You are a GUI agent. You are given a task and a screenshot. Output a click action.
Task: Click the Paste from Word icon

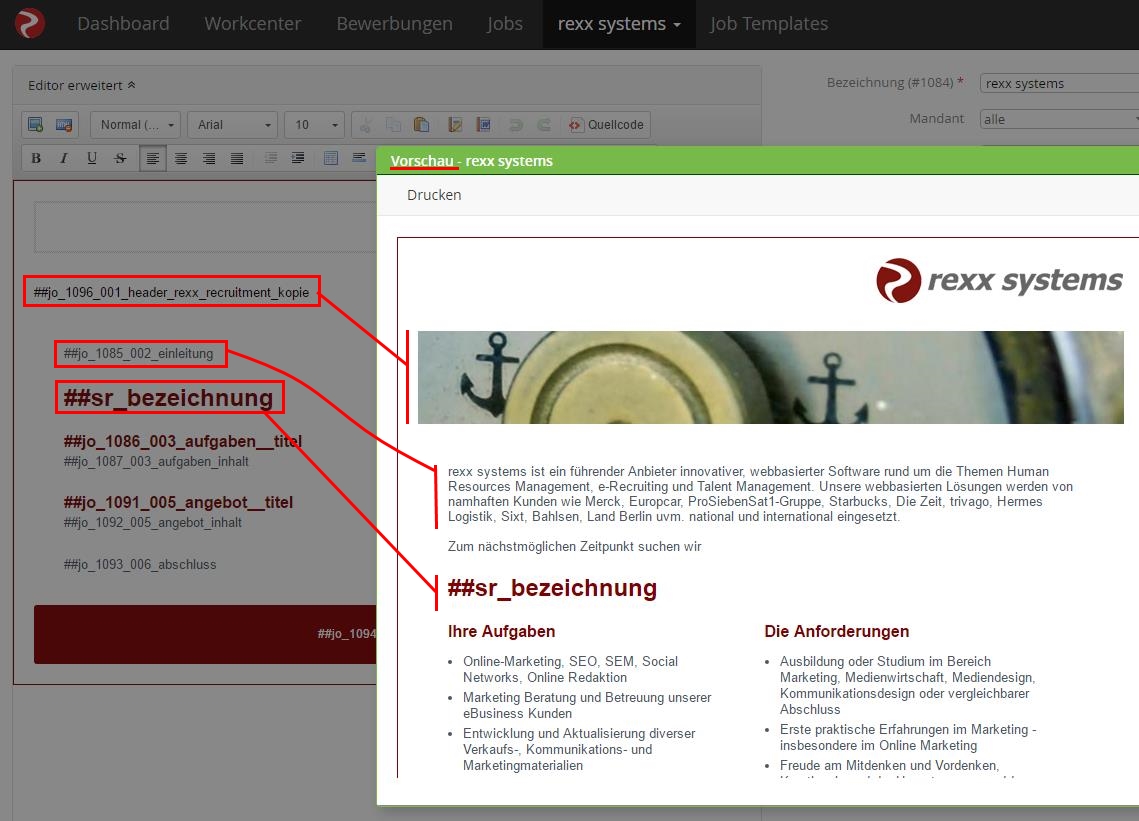484,125
